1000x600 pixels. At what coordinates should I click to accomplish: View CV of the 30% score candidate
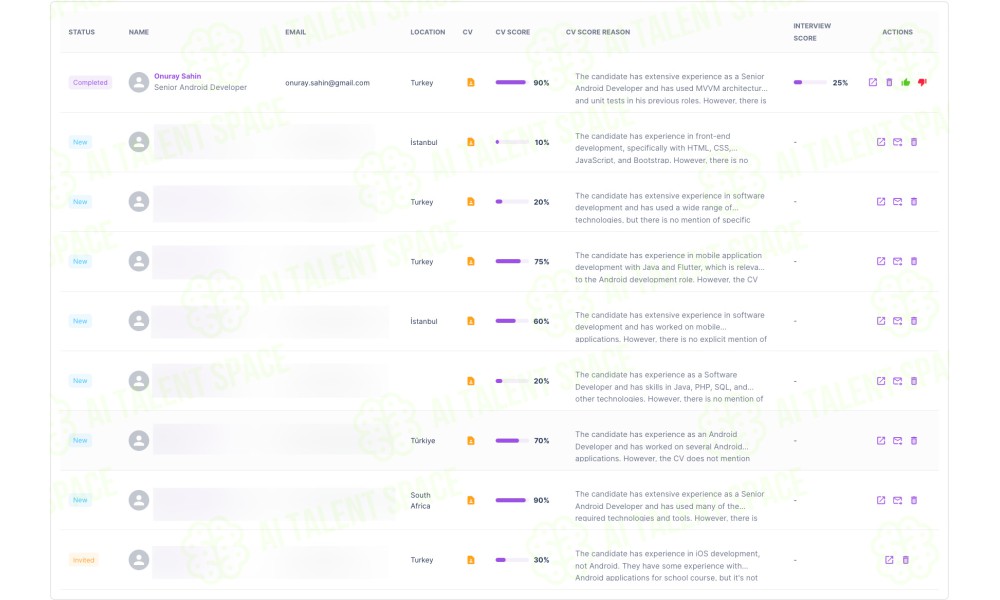(x=471, y=560)
